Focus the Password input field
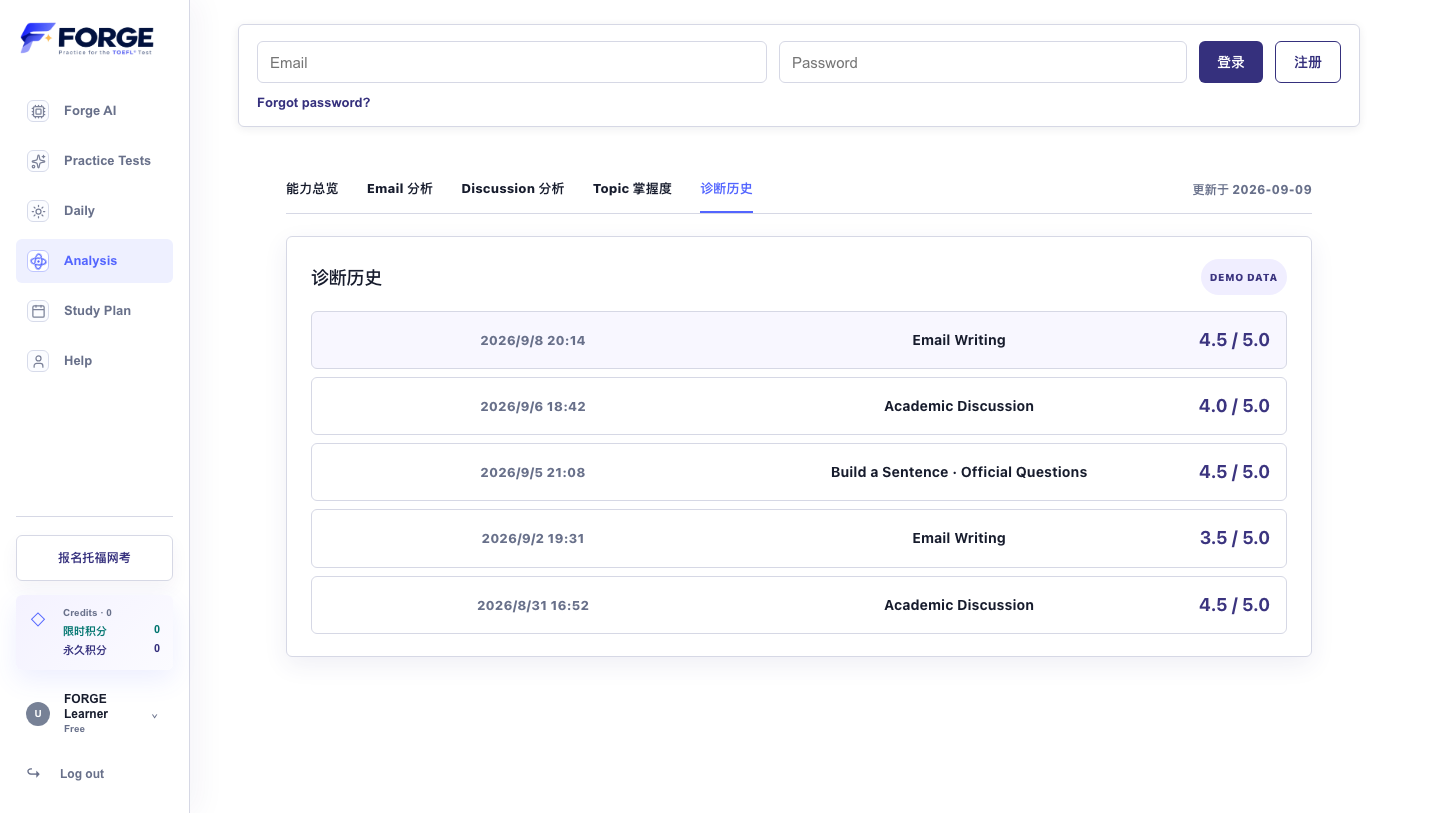1440x813 pixels. click(x=983, y=62)
